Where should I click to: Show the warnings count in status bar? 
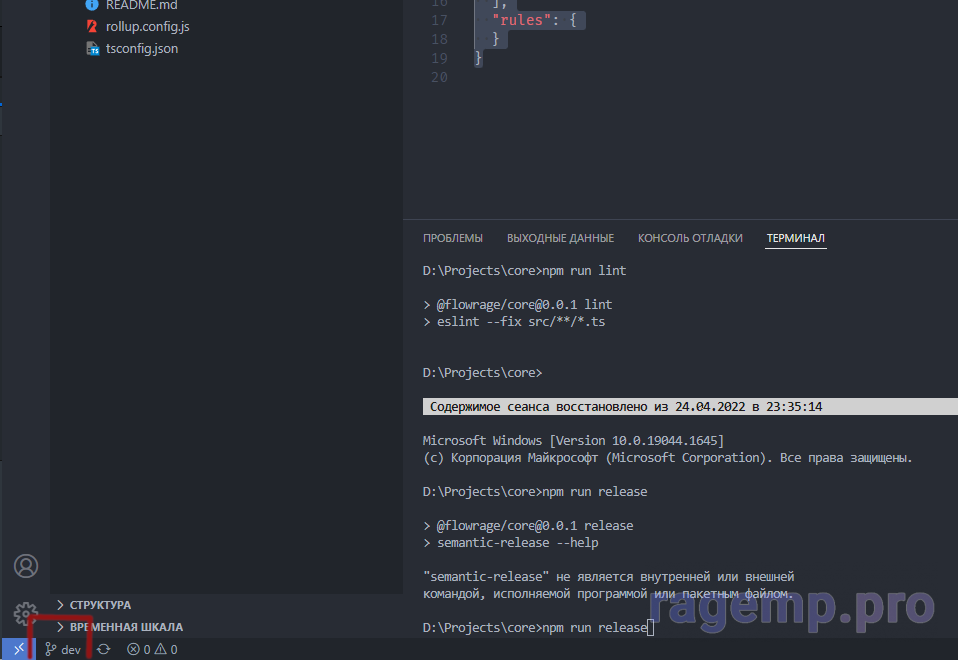click(166, 650)
